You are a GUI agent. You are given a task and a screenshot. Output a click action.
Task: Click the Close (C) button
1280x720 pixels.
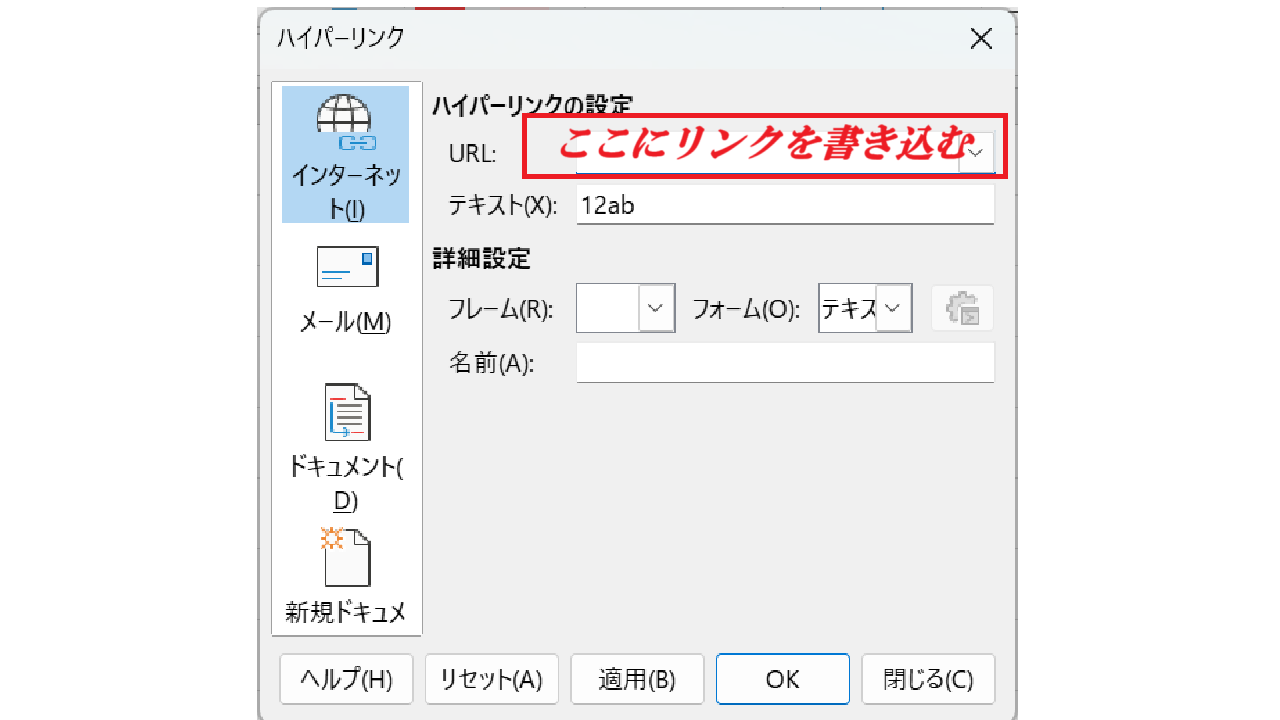[928, 680]
